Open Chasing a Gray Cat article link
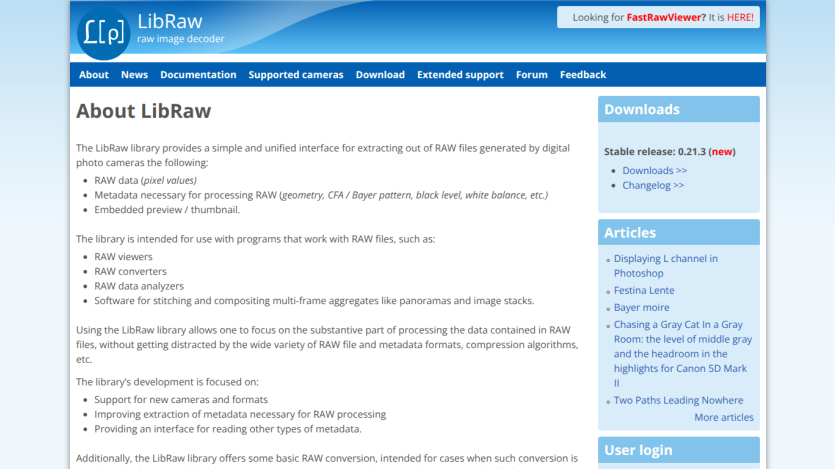The image size is (835, 469). [683, 353]
